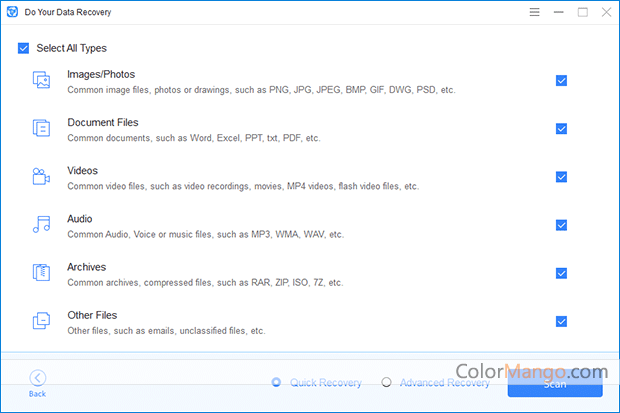This screenshot has width=620, height=413.
Task: Untick the Other Files checkbox
Action: point(561,321)
